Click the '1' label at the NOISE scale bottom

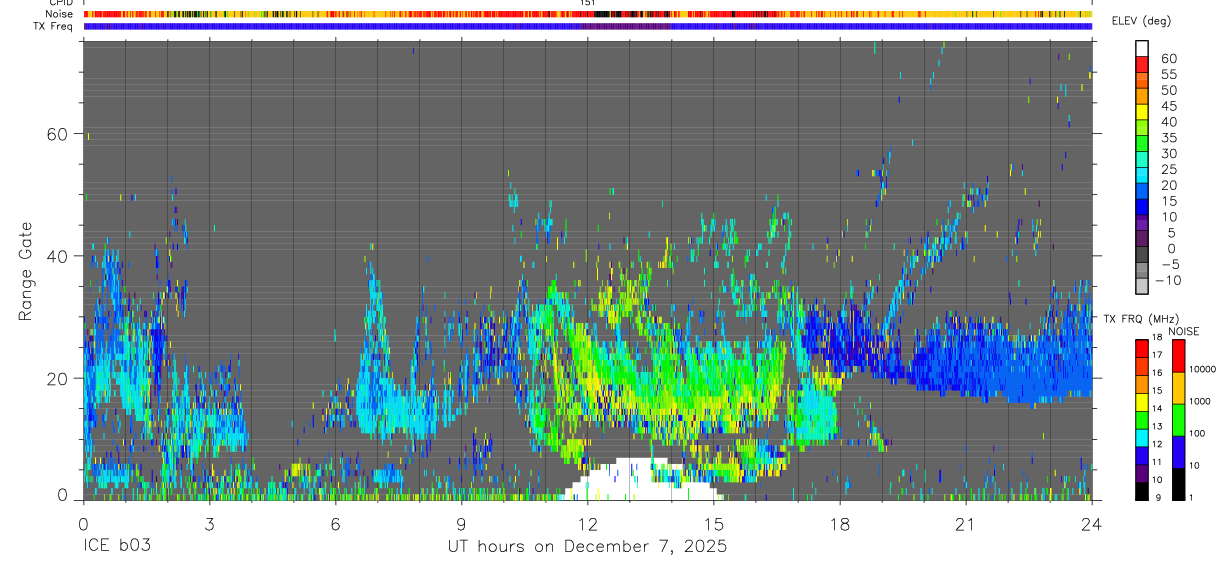tap(1191, 498)
